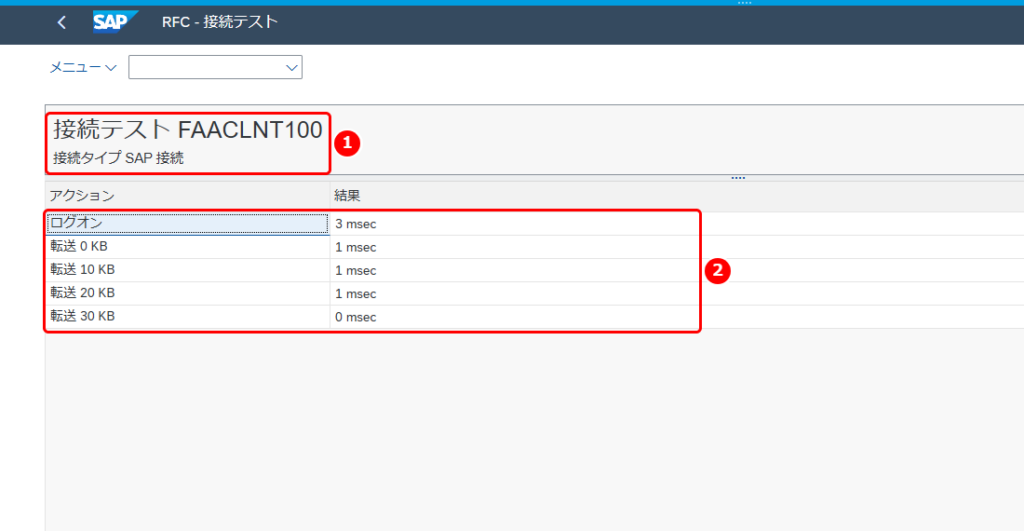Click the 結果 column header
The height and width of the screenshot is (531, 1024).
coord(347,195)
